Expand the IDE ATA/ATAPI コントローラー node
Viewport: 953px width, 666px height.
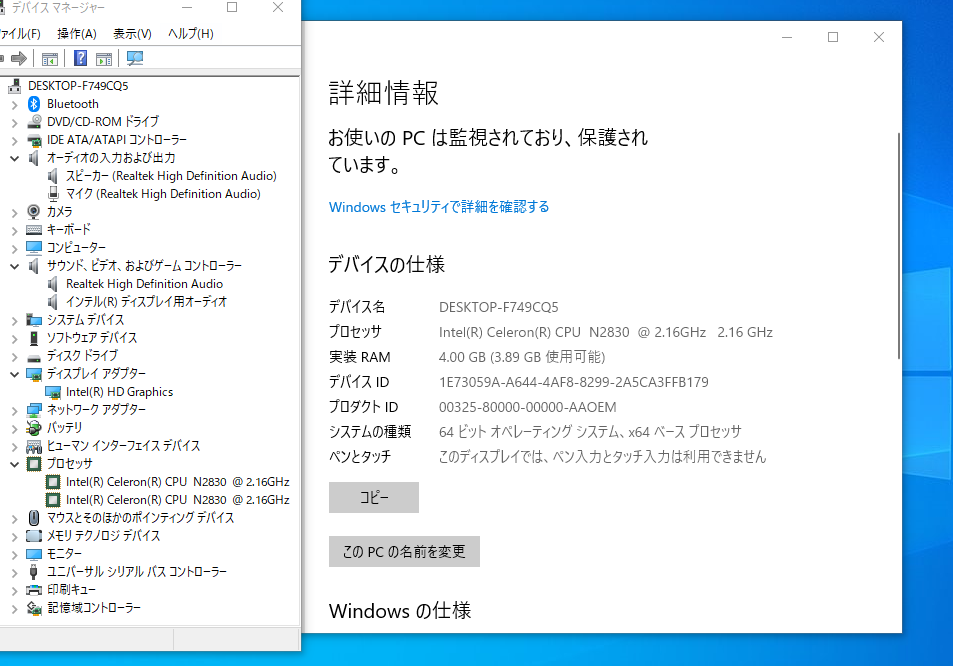tap(15, 140)
